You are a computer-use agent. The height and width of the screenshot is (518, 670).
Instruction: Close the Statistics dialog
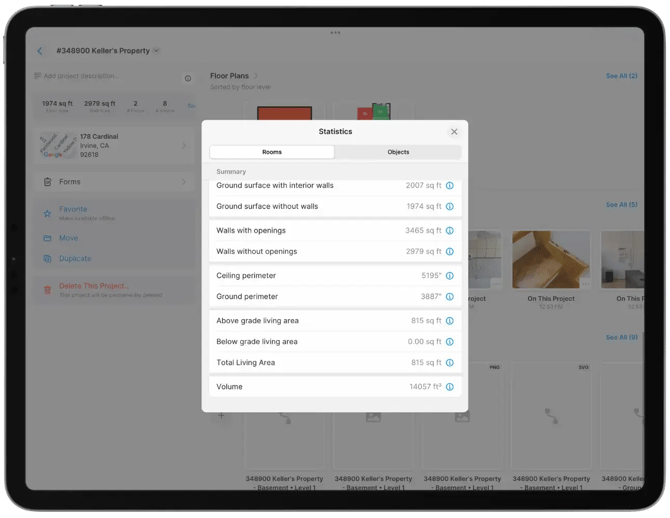(454, 132)
